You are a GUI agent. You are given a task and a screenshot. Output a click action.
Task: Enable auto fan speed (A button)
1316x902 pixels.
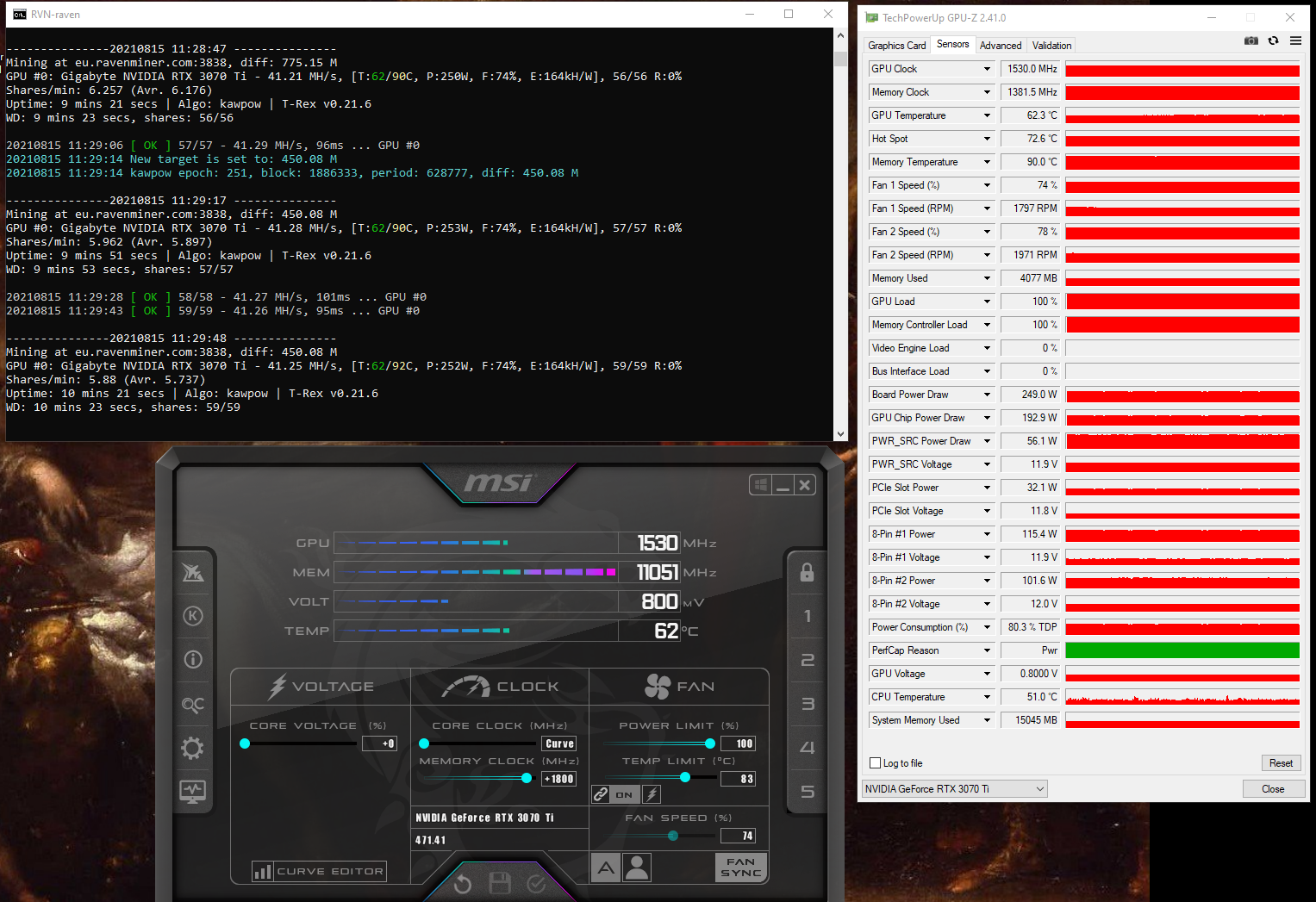pos(607,868)
